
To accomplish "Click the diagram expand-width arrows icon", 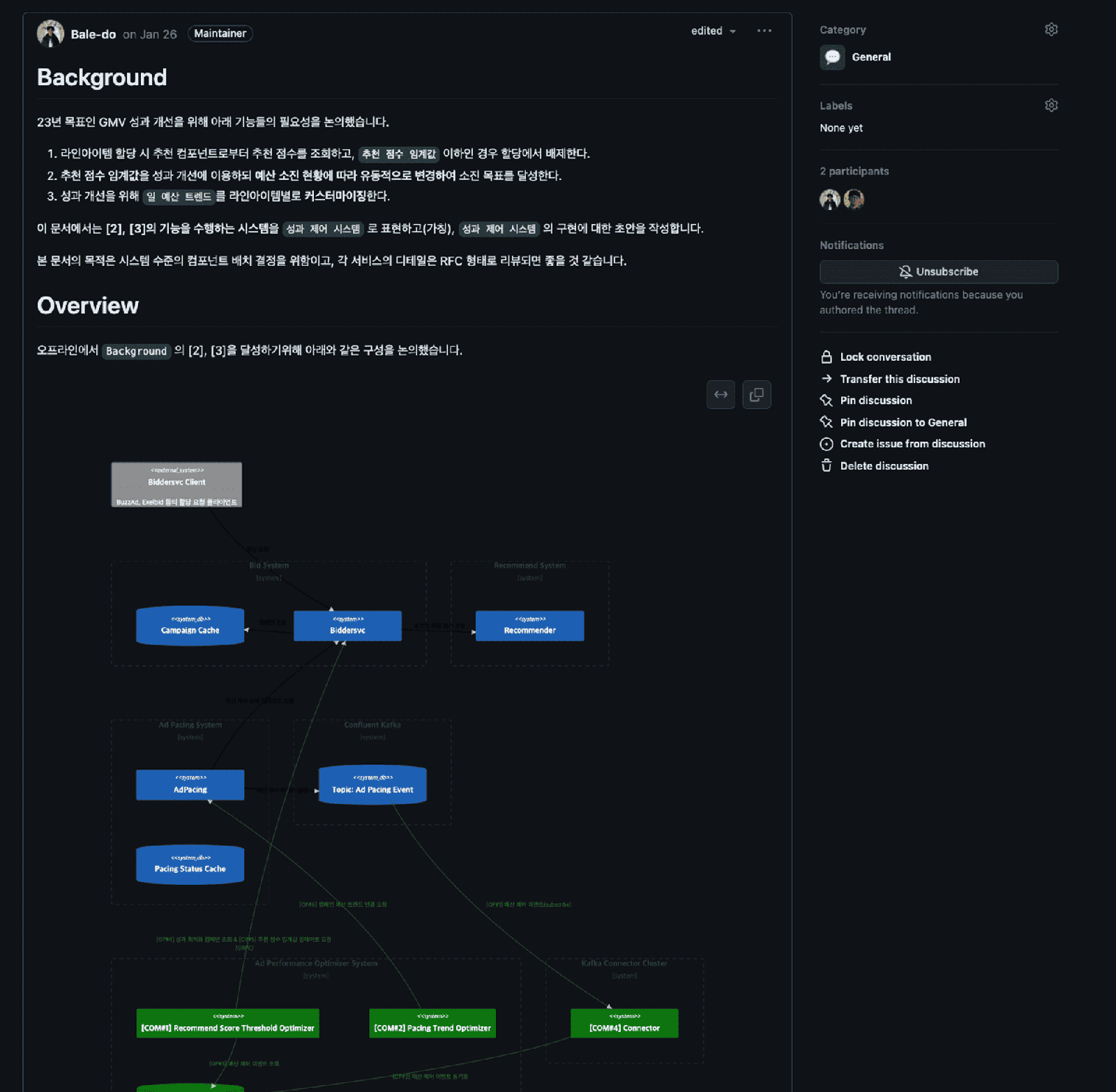I will [x=721, y=395].
